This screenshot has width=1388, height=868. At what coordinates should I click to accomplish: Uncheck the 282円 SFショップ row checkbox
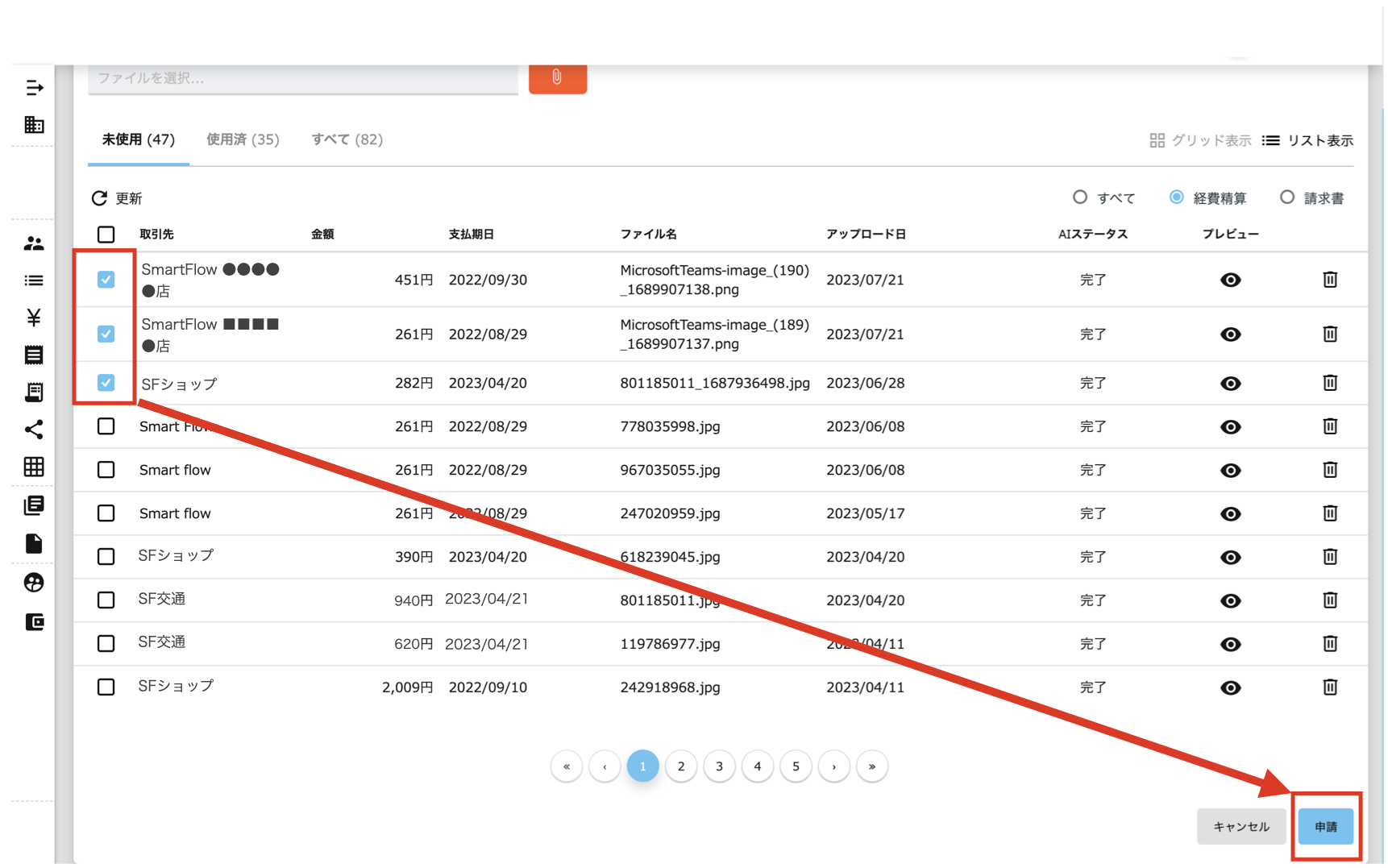(x=106, y=383)
